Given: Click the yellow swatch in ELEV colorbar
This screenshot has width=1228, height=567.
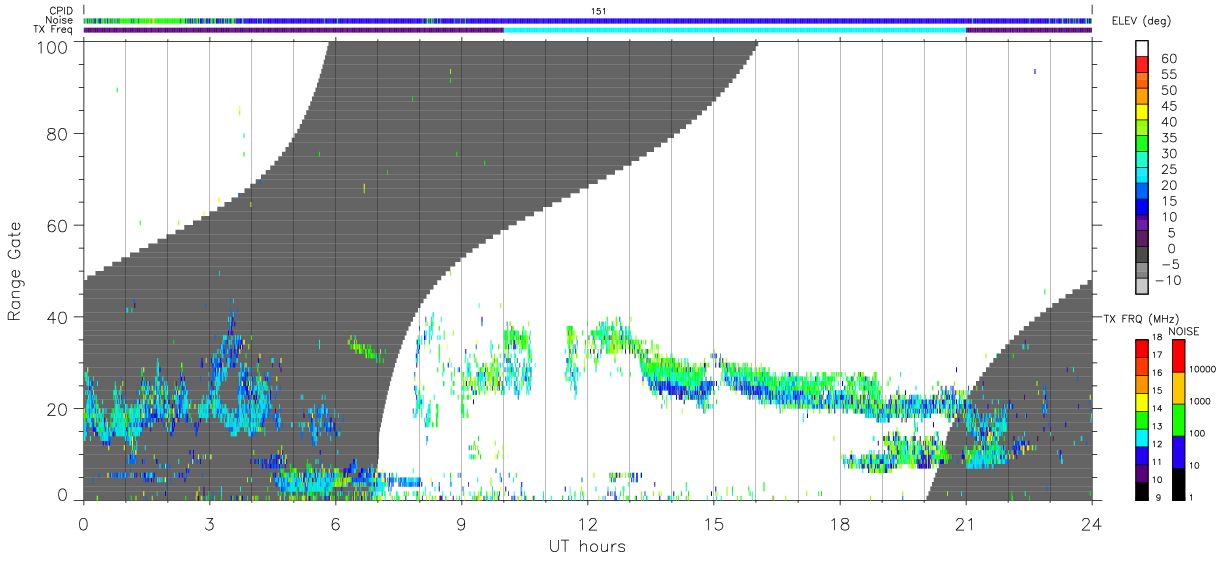Looking at the screenshot, I should click(x=1142, y=112).
